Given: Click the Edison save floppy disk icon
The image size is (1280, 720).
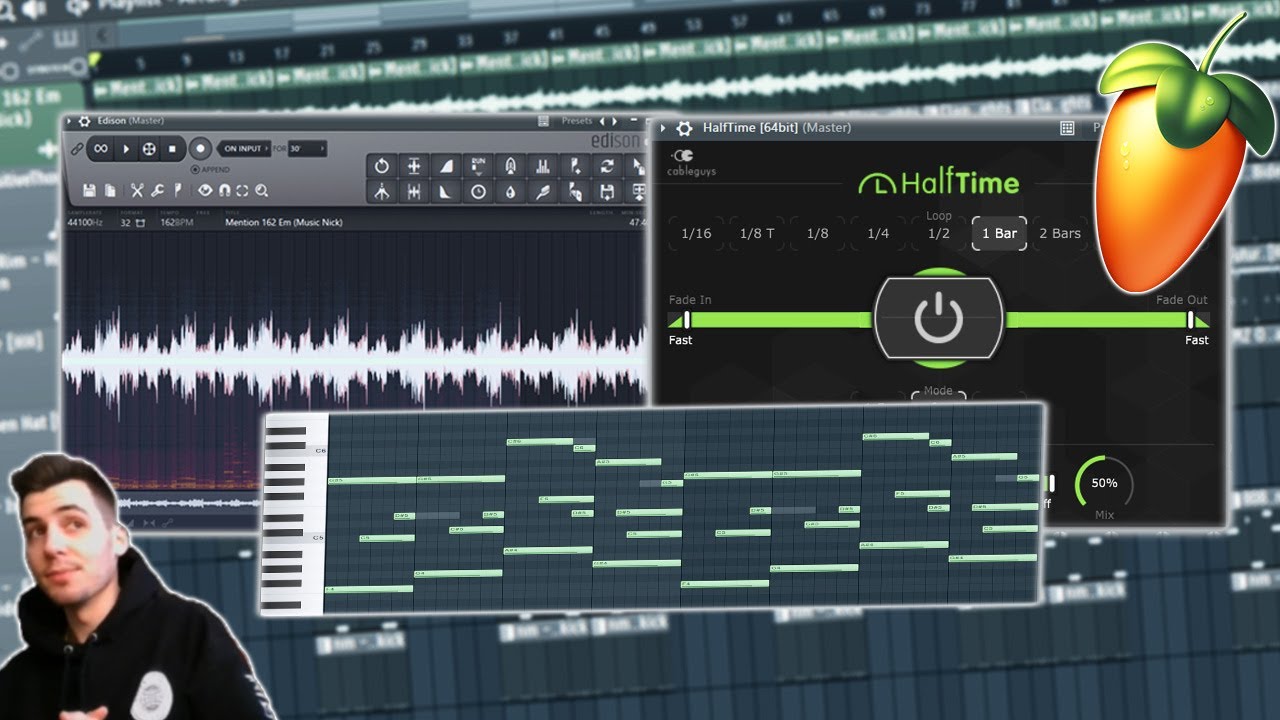Looking at the screenshot, I should tap(89, 191).
